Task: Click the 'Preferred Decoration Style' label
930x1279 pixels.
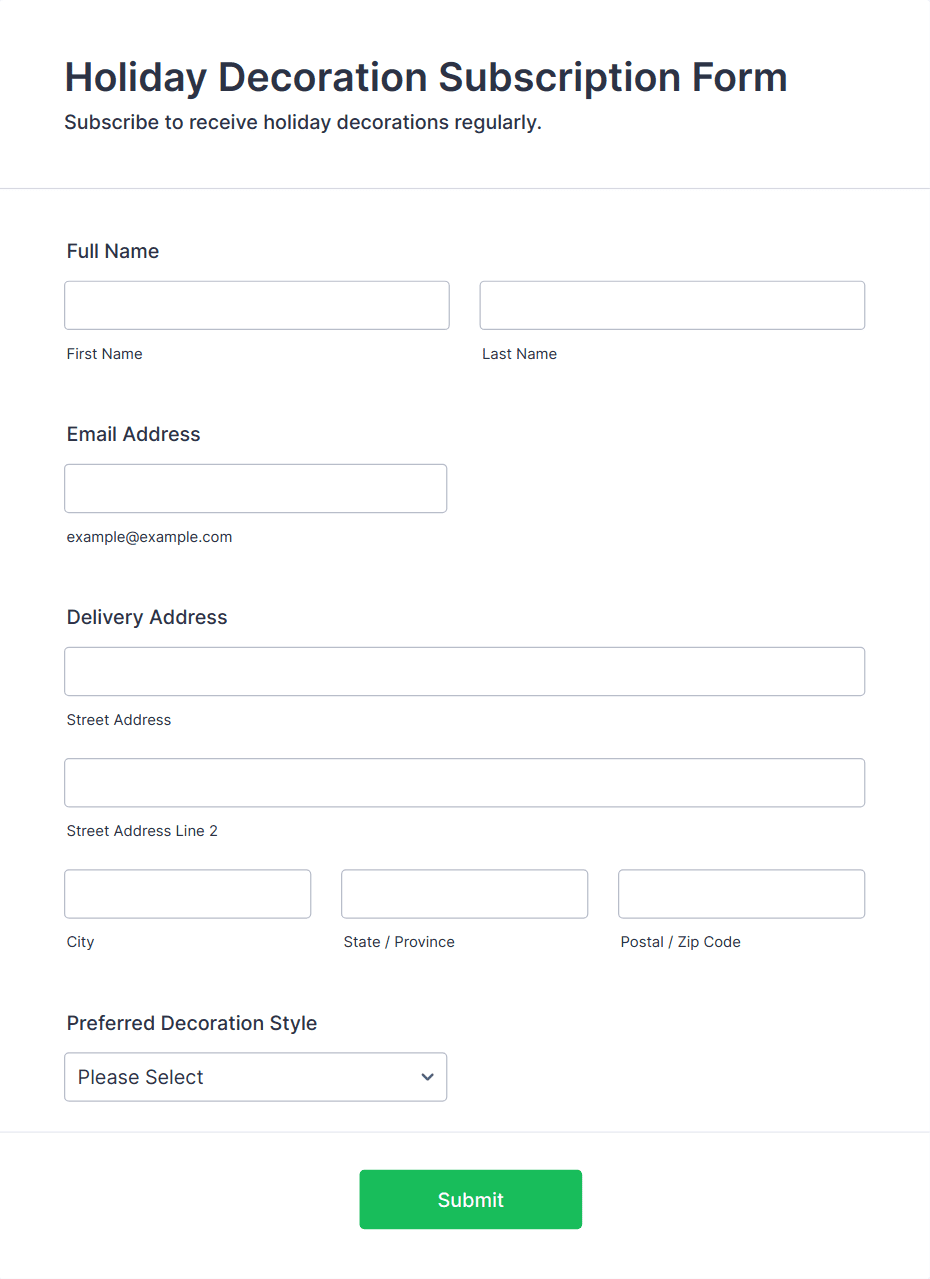Action: point(192,1023)
